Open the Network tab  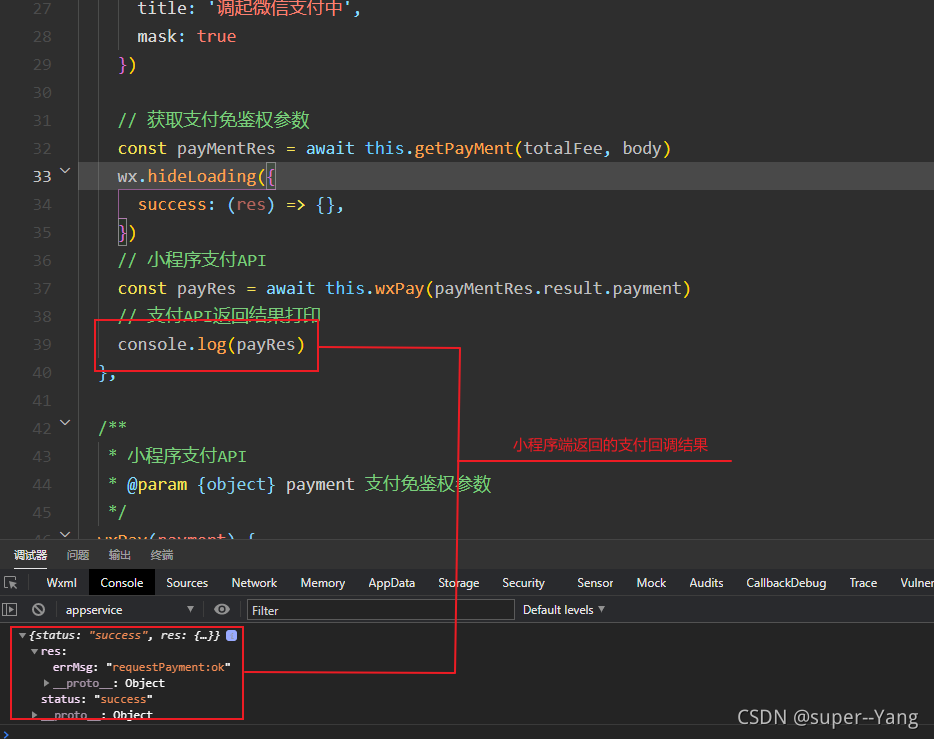(x=254, y=583)
